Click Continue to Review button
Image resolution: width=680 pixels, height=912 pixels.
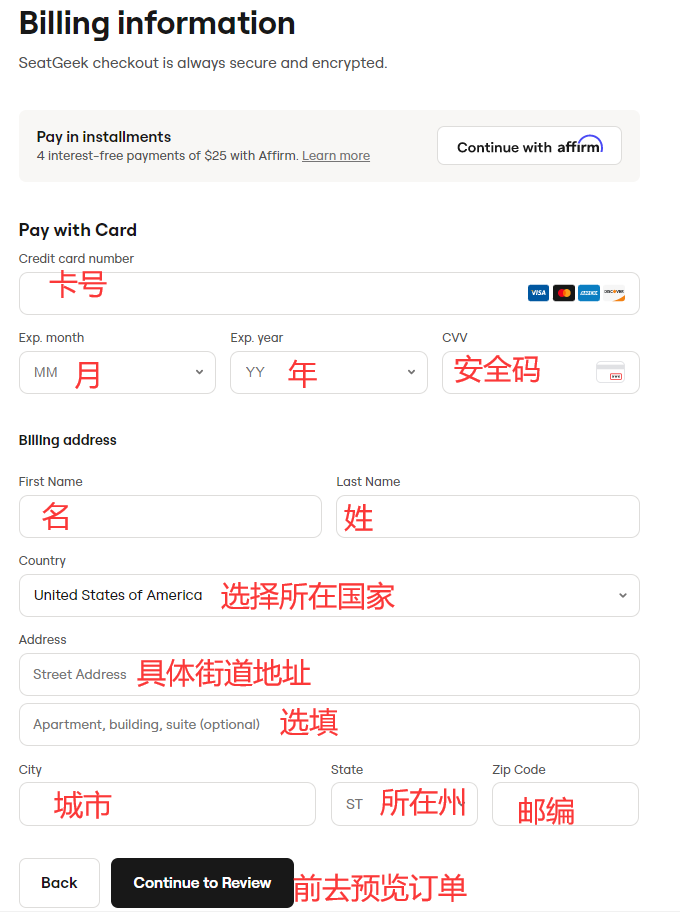pyautogui.click(x=202, y=883)
